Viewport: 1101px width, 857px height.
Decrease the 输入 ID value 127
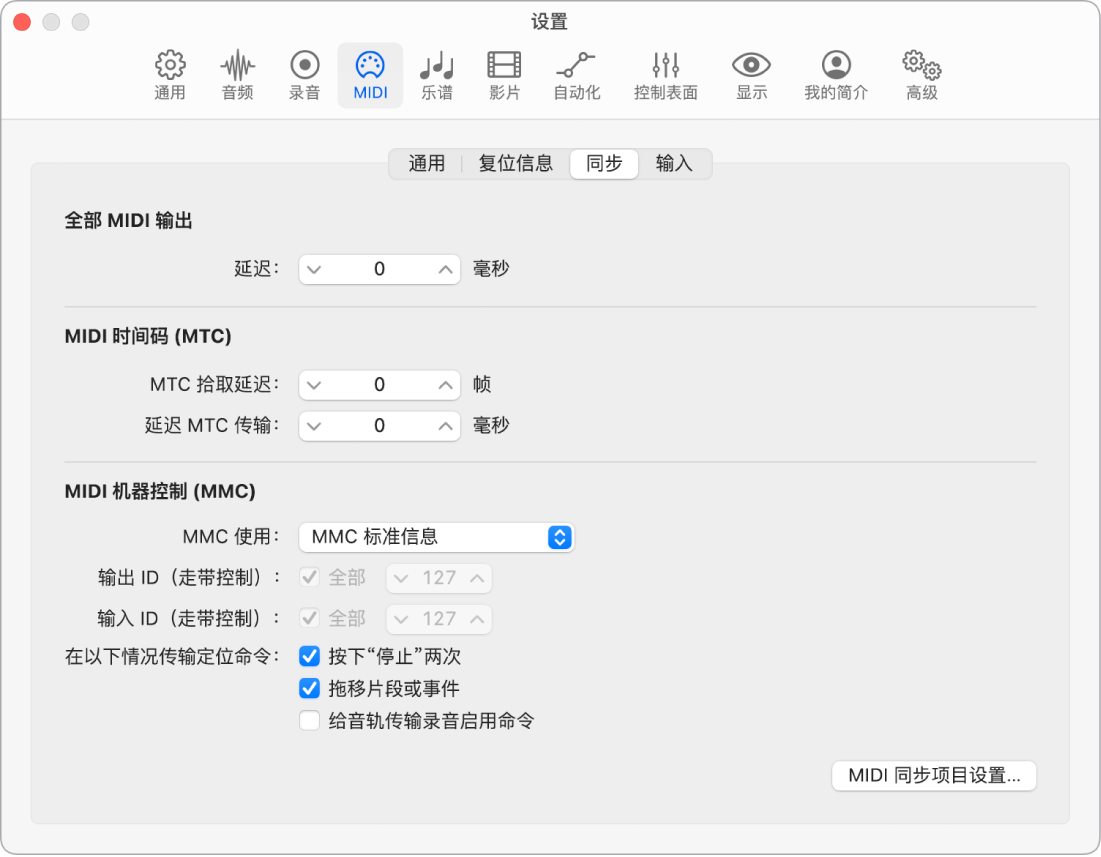pyautogui.click(x=401, y=619)
